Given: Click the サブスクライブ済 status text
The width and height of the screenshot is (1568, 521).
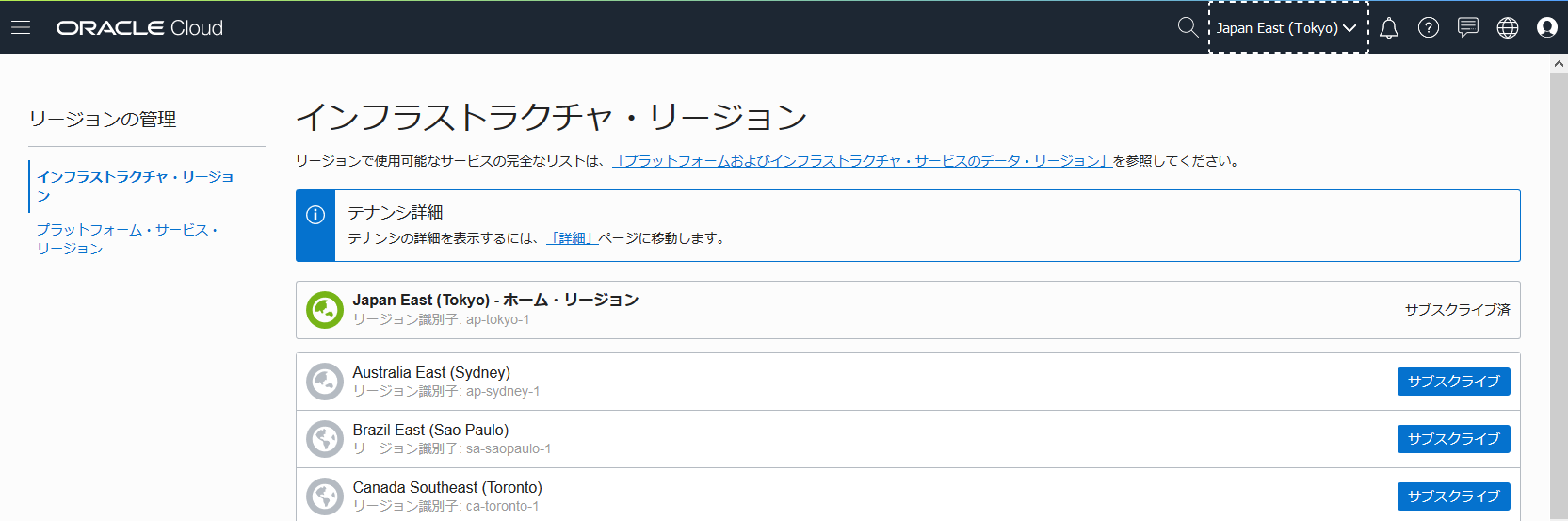Looking at the screenshot, I should pos(1457,310).
